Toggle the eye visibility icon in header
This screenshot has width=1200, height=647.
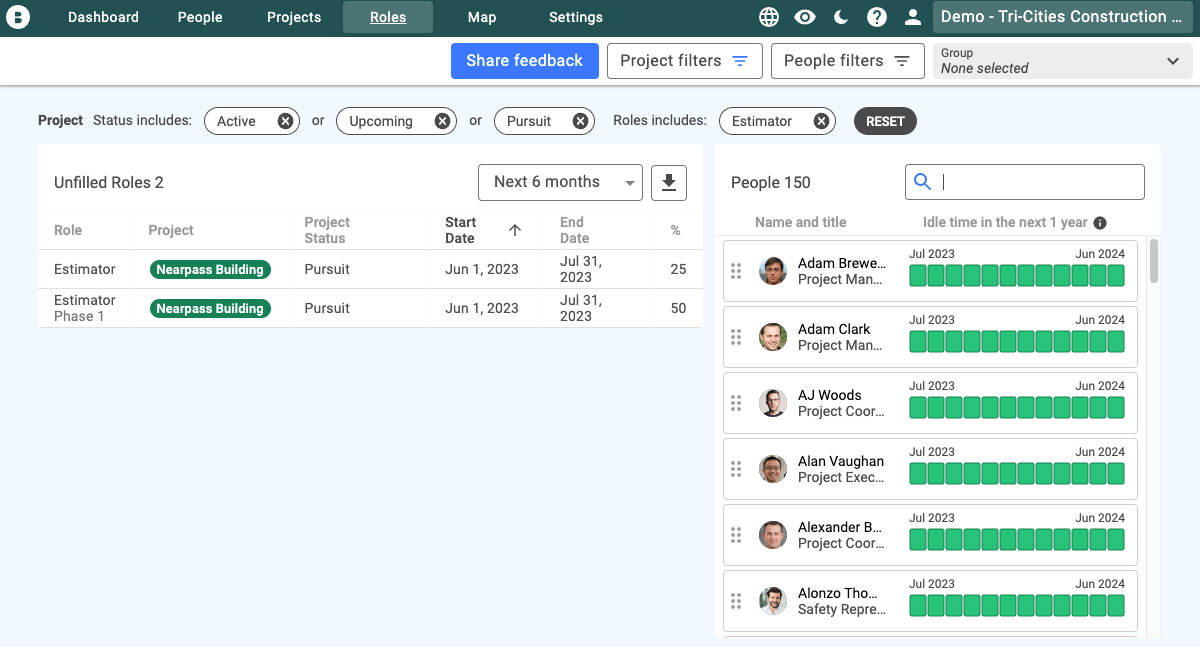[x=805, y=17]
